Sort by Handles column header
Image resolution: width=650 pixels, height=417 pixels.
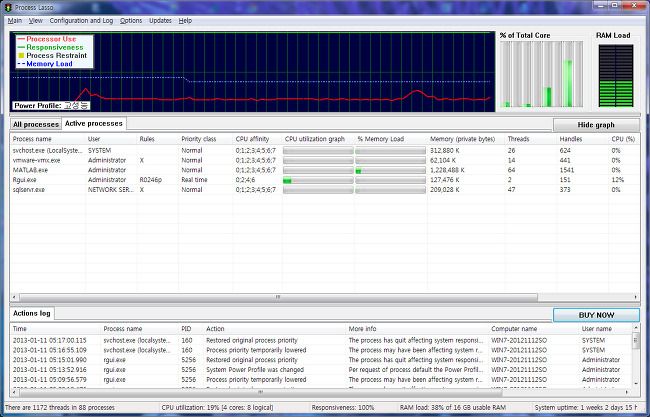click(x=583, y=139)
